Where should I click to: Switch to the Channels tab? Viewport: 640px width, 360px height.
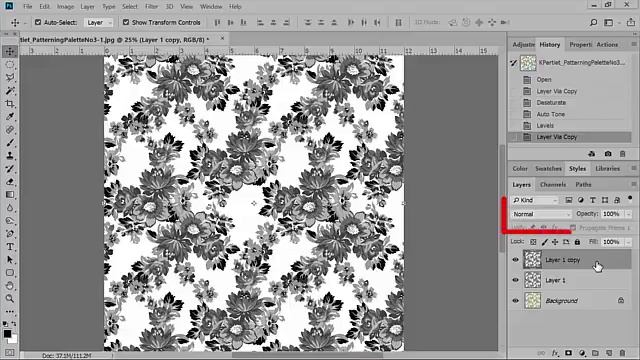[x=553, y=184]
